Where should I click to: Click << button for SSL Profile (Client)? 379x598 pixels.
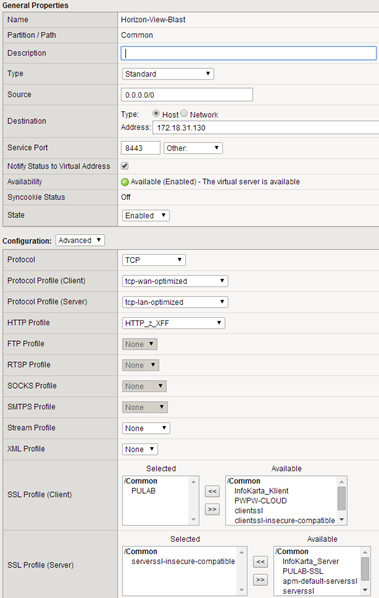(x=212, y=491)
